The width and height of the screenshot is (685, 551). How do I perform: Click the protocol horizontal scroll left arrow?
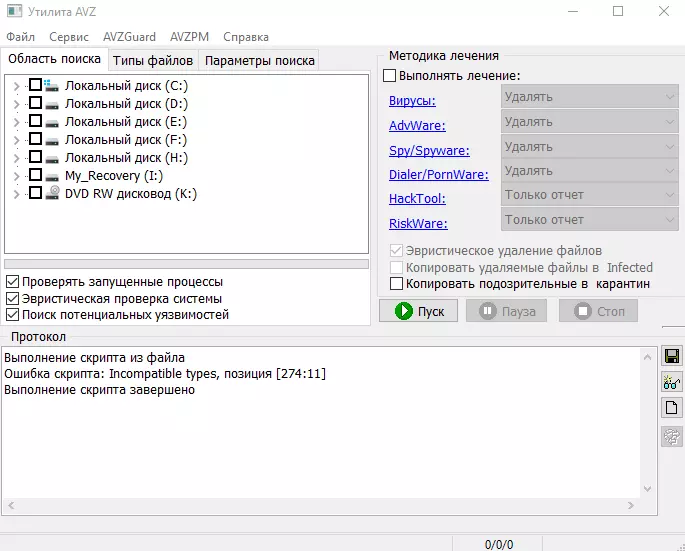pos(11,506)
